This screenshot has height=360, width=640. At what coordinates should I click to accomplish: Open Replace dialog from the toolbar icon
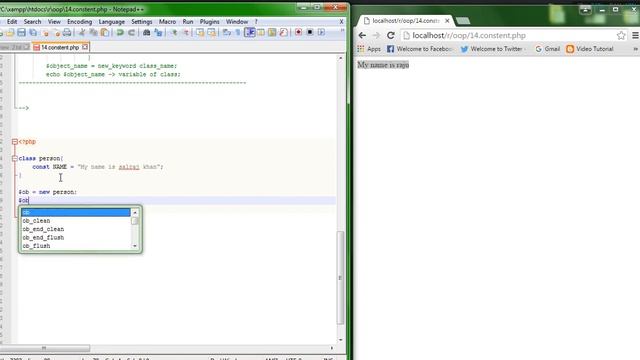coord(158,32)
